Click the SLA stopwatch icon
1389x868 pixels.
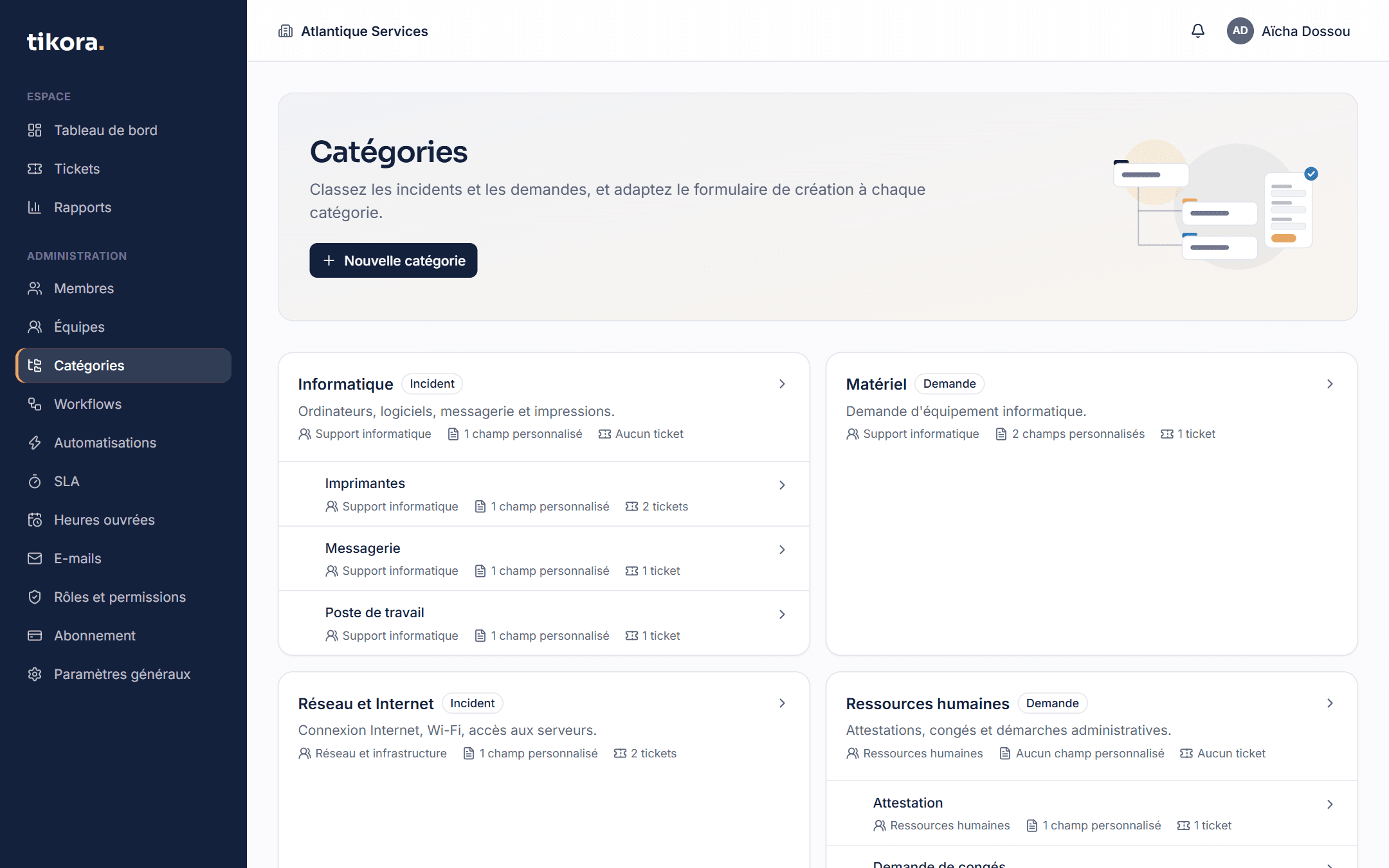35,482
